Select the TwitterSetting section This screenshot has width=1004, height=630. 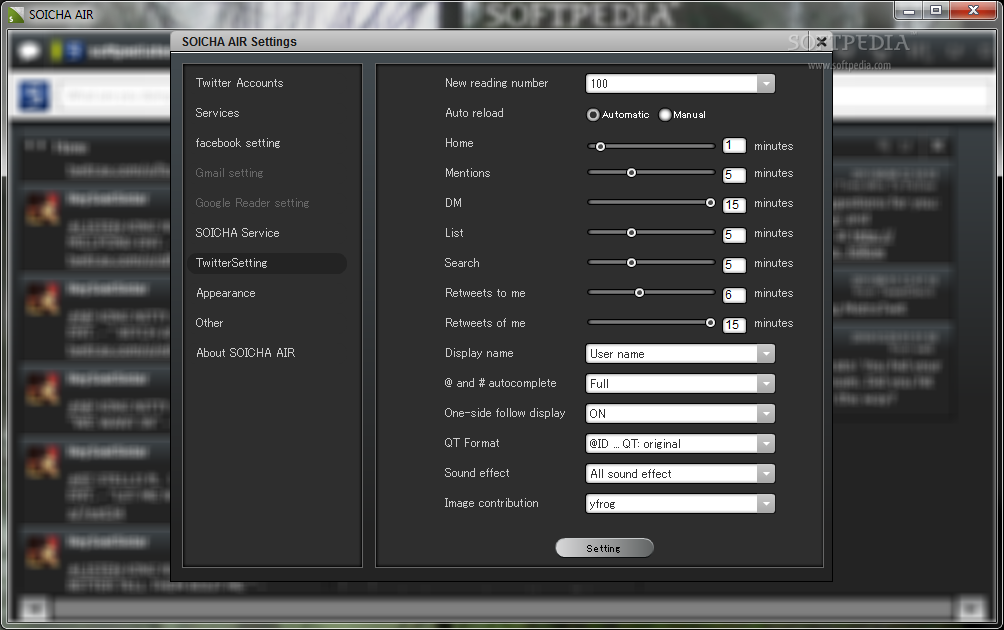(x=267, y=262)
